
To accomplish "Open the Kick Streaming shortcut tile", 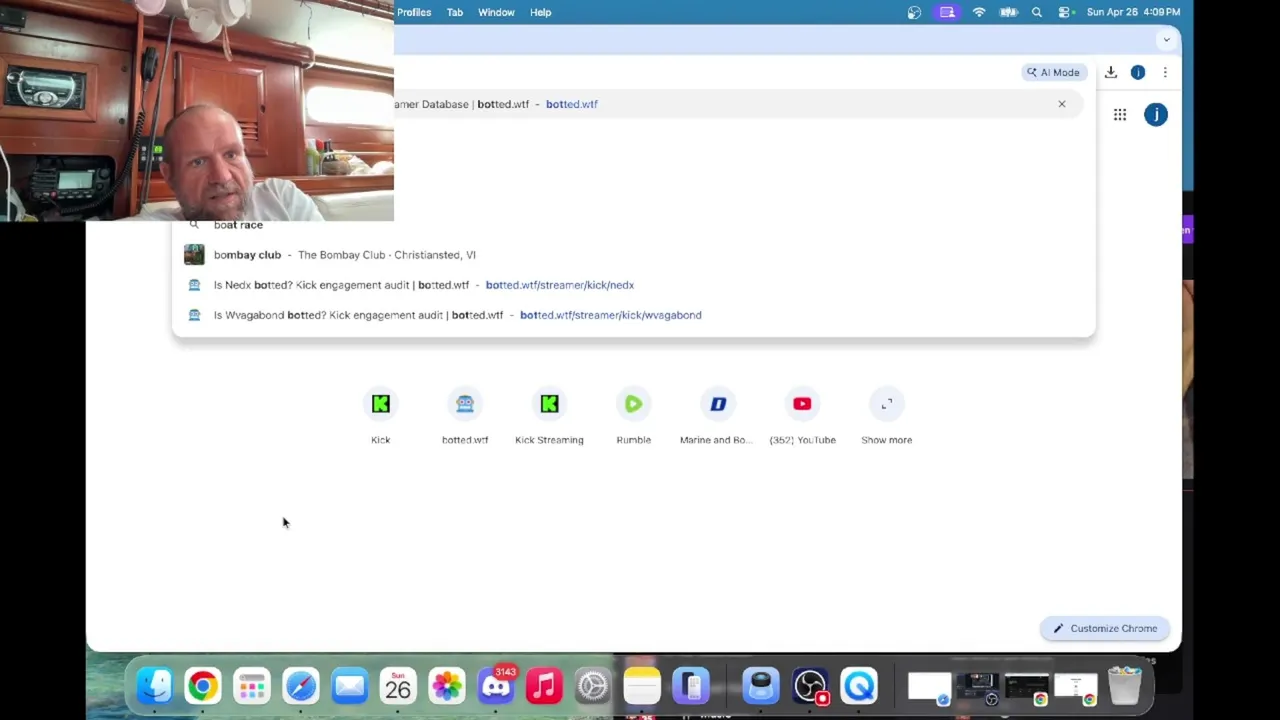I will 549,417.
